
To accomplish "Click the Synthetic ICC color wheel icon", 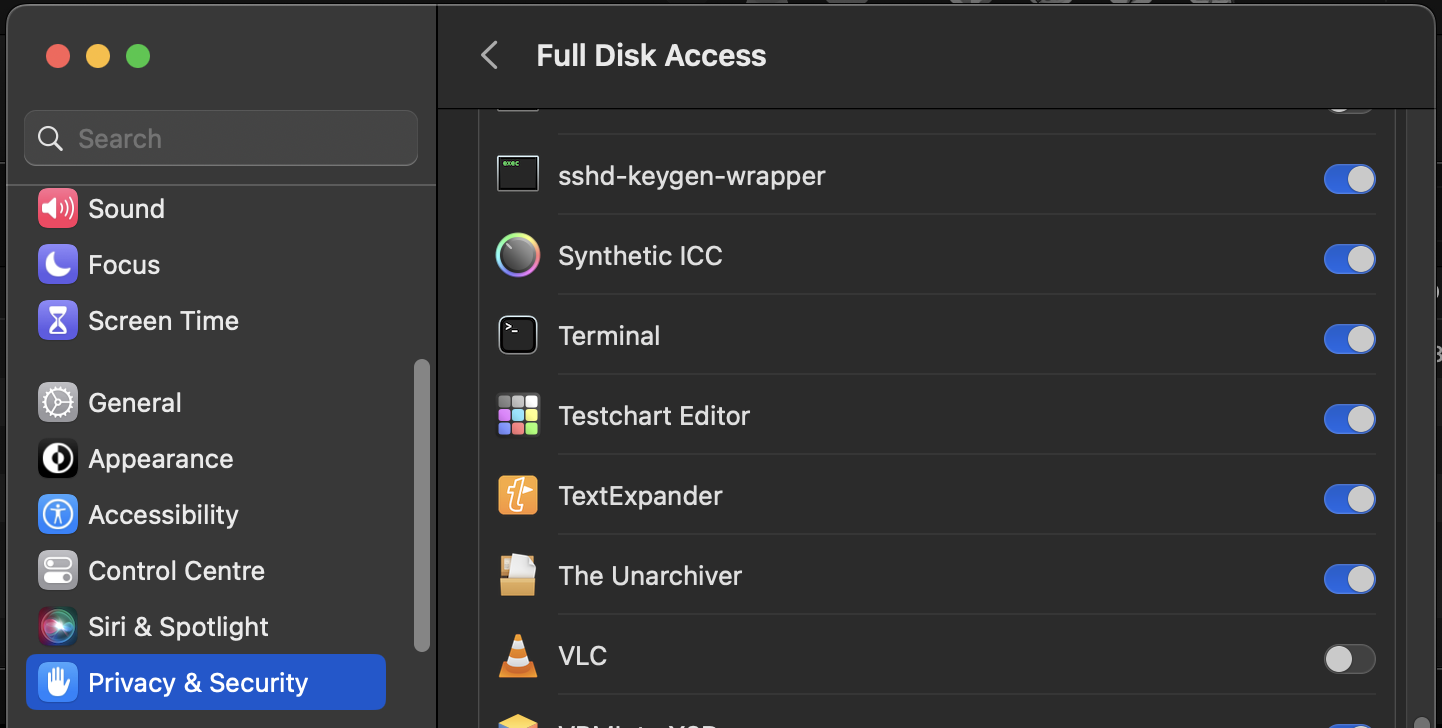I will 518,255.
